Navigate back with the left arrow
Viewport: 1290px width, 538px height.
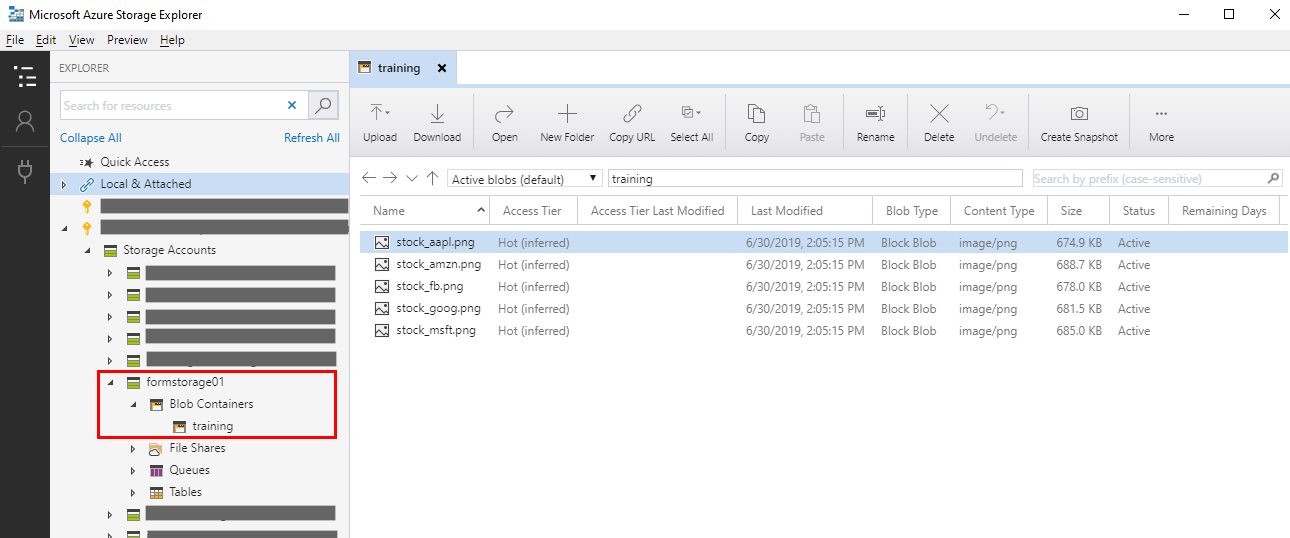pyautogui.click(x=369, y=178)
